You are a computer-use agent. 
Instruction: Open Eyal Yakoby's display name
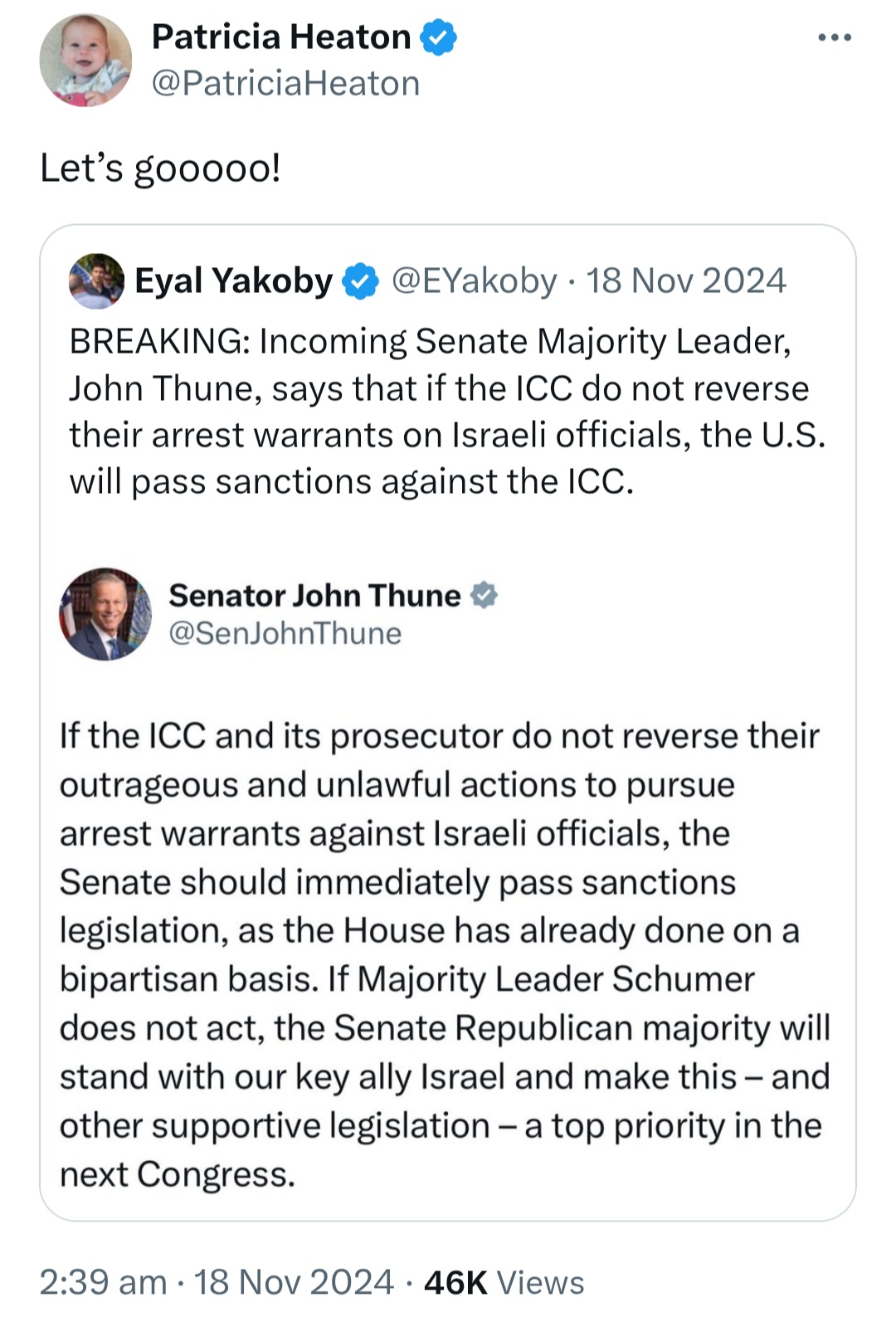233,280
